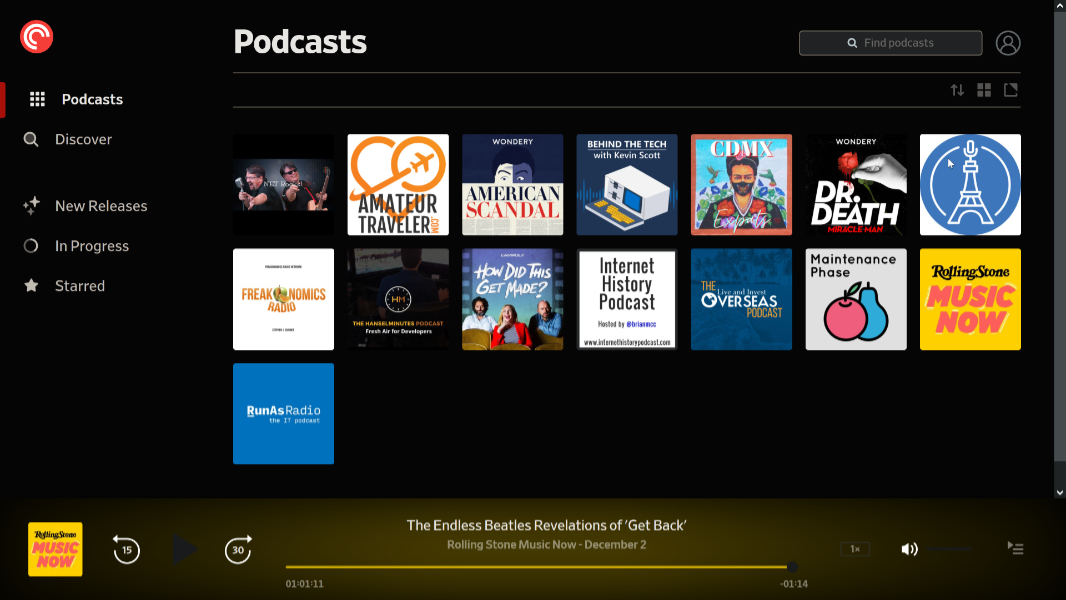This screenshot has width=1066, height=600.
Task: Click the Find podcasts search field
Action: [890, 43]
